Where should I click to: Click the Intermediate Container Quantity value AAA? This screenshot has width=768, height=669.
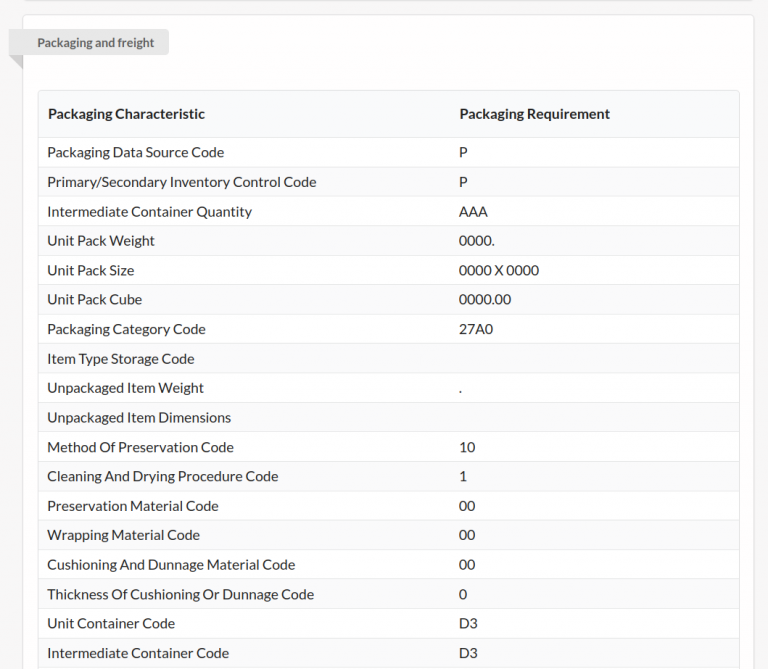click(x=473, y=212)
